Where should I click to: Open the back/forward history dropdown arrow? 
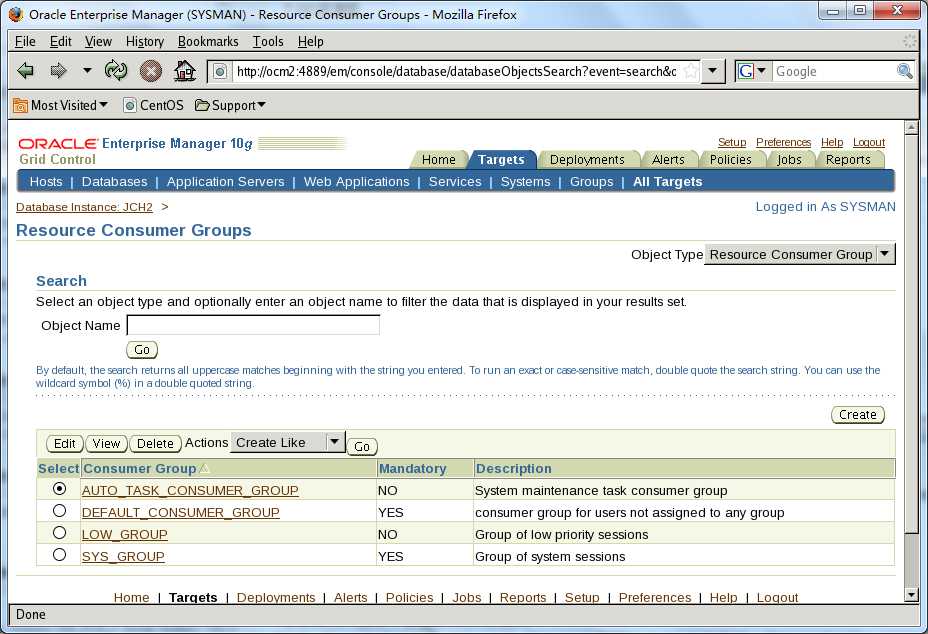tap(87, 70)
